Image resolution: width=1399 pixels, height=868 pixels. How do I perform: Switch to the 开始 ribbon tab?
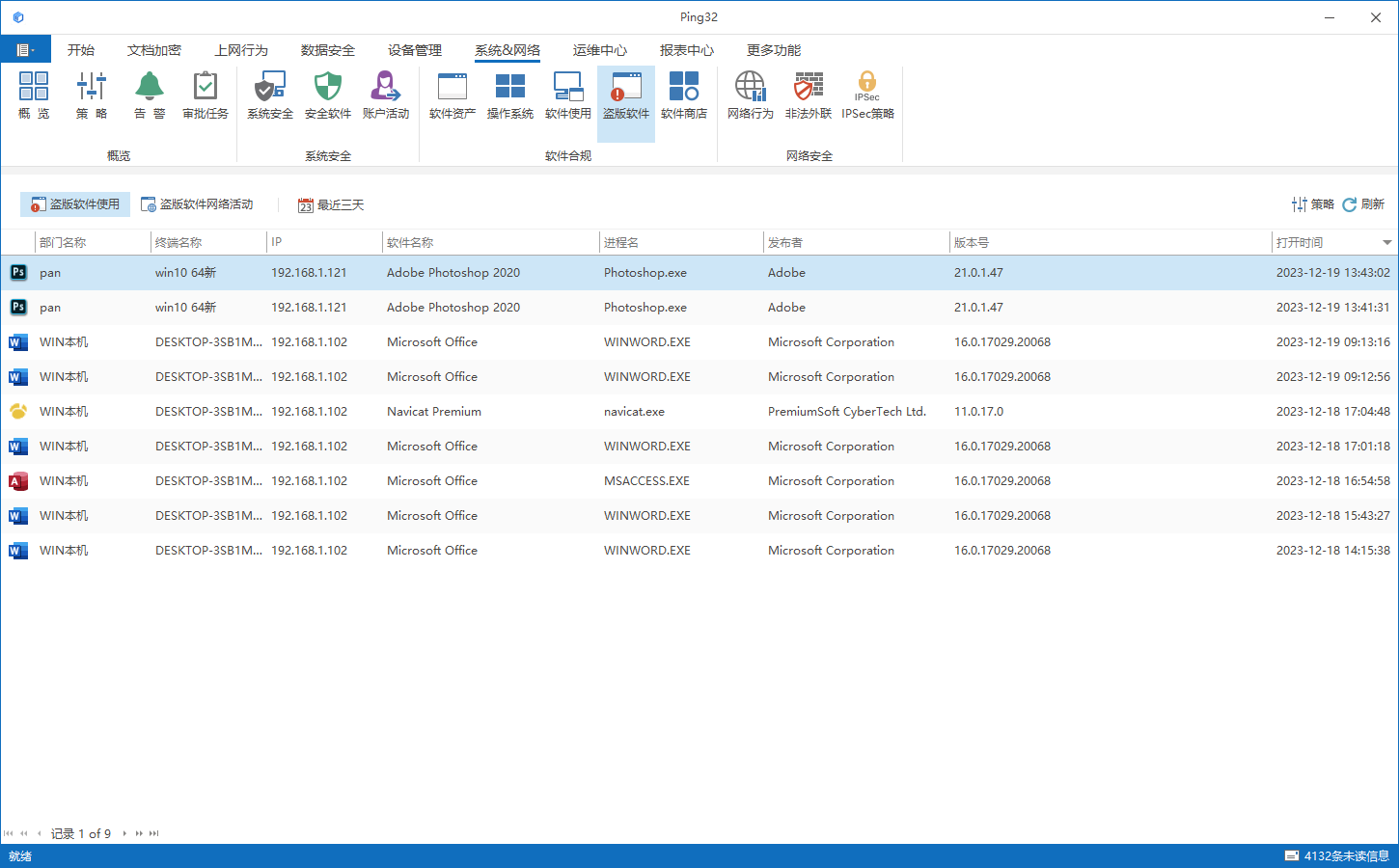[x=81, y=50]
